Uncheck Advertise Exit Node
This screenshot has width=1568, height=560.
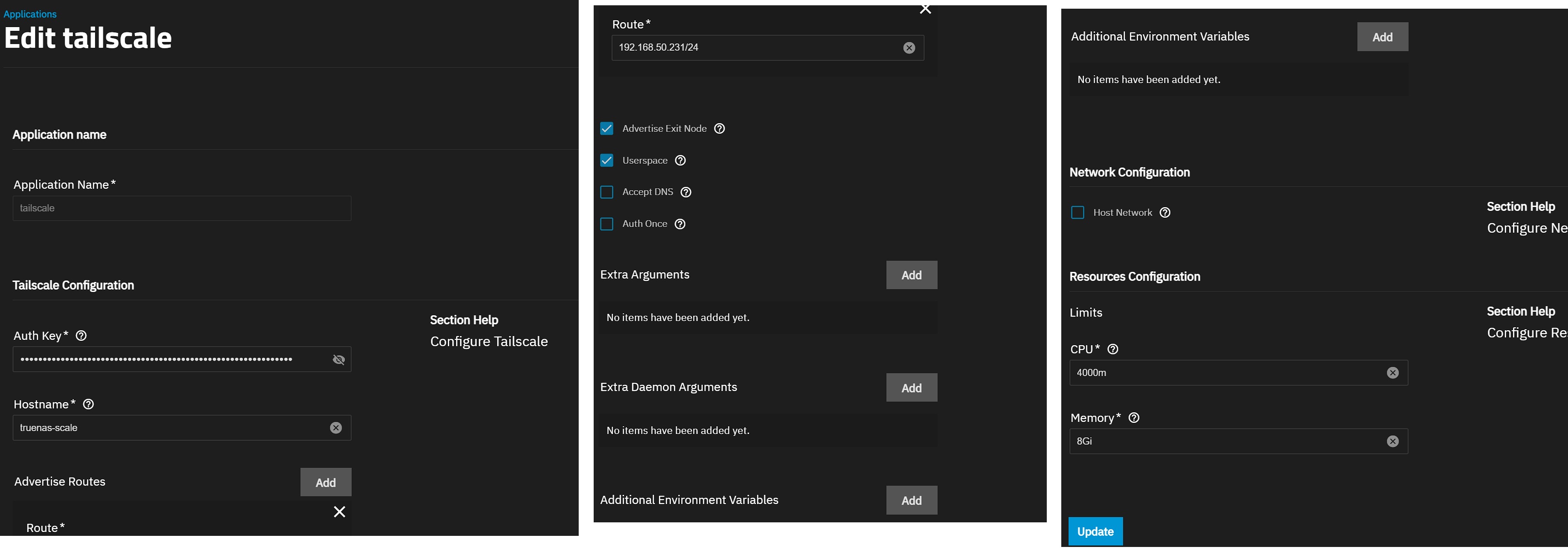607,129
